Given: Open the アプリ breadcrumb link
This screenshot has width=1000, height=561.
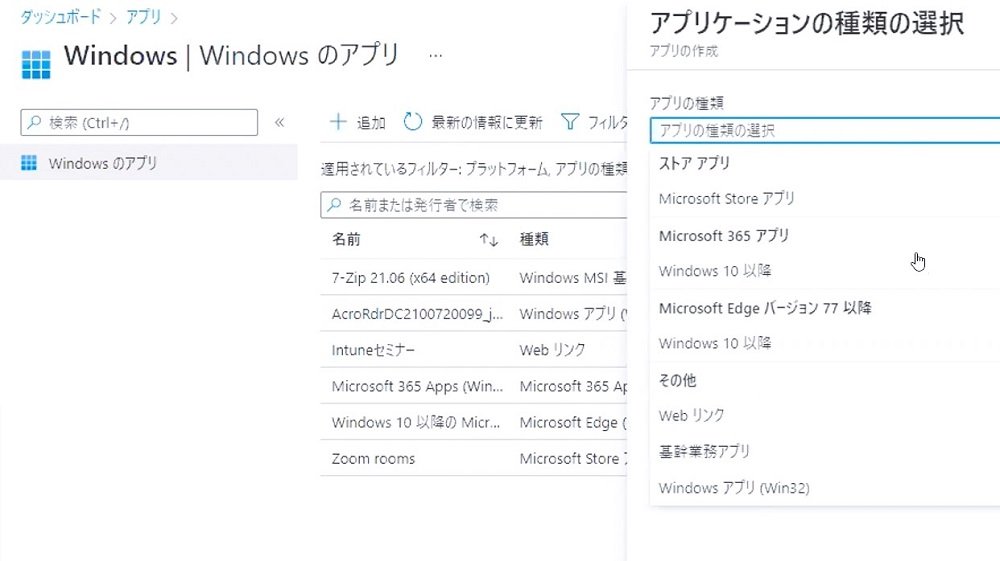Looking at the screenshot, I should click(x=143, y=17).
